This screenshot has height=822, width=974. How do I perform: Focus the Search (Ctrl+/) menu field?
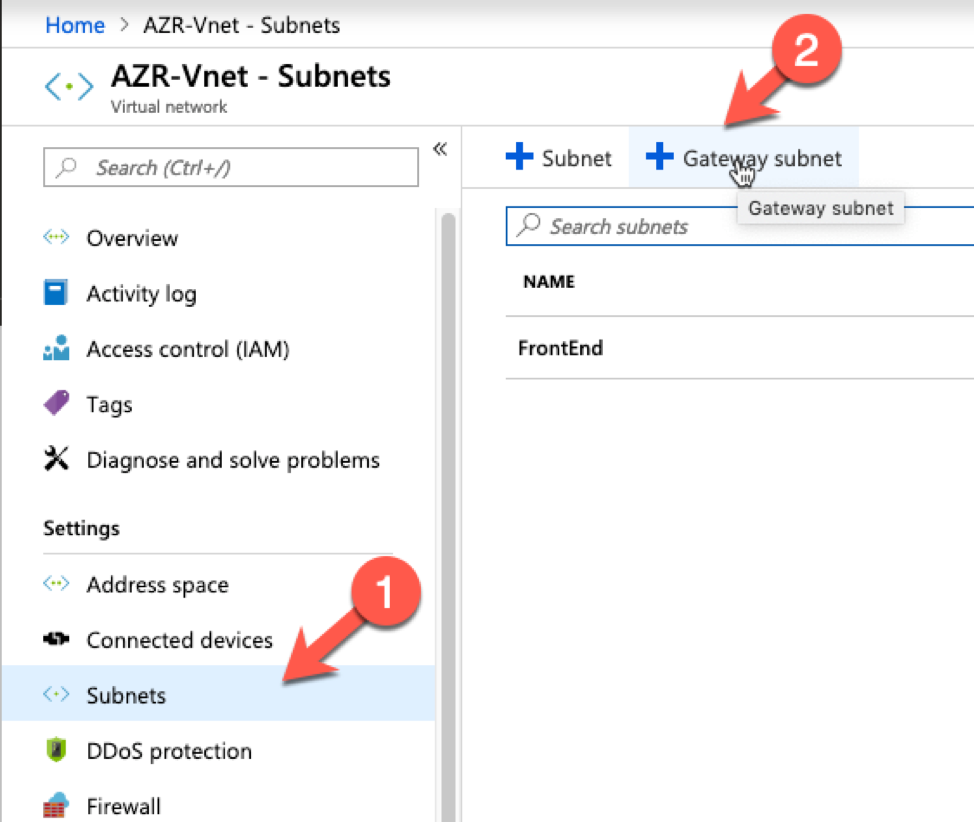coord(231,167)
